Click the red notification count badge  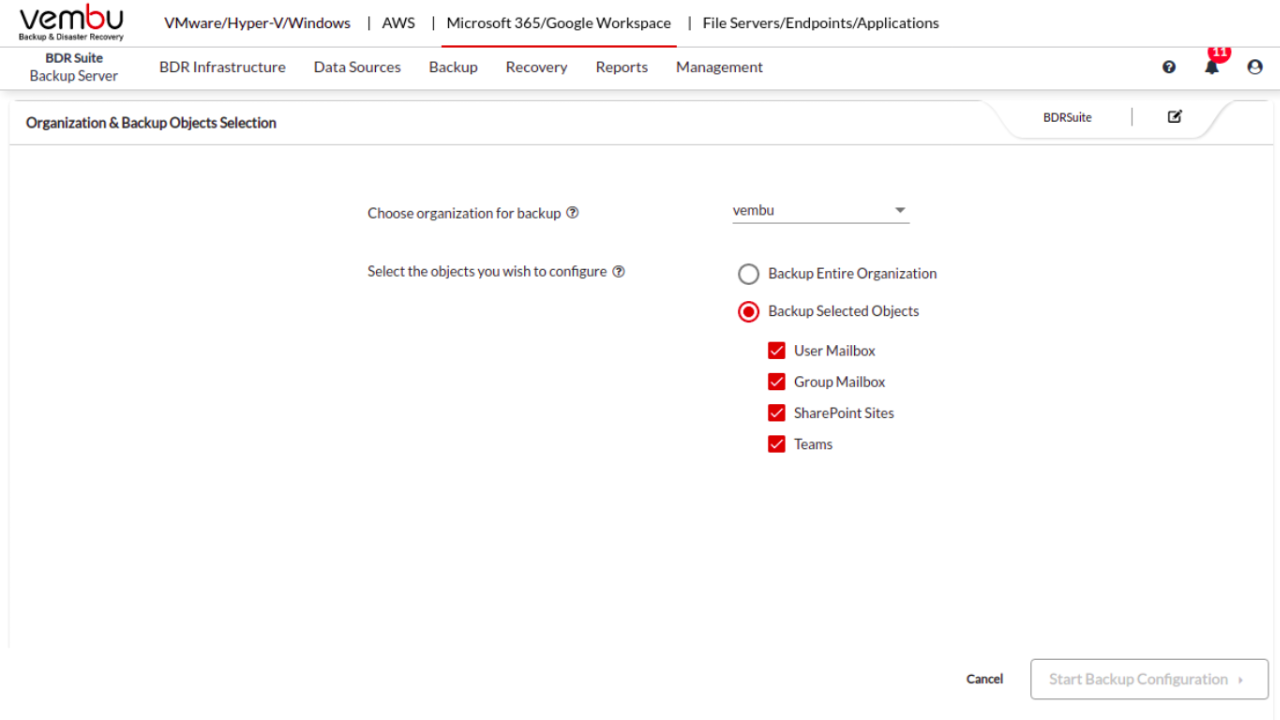pos(1219,52)
